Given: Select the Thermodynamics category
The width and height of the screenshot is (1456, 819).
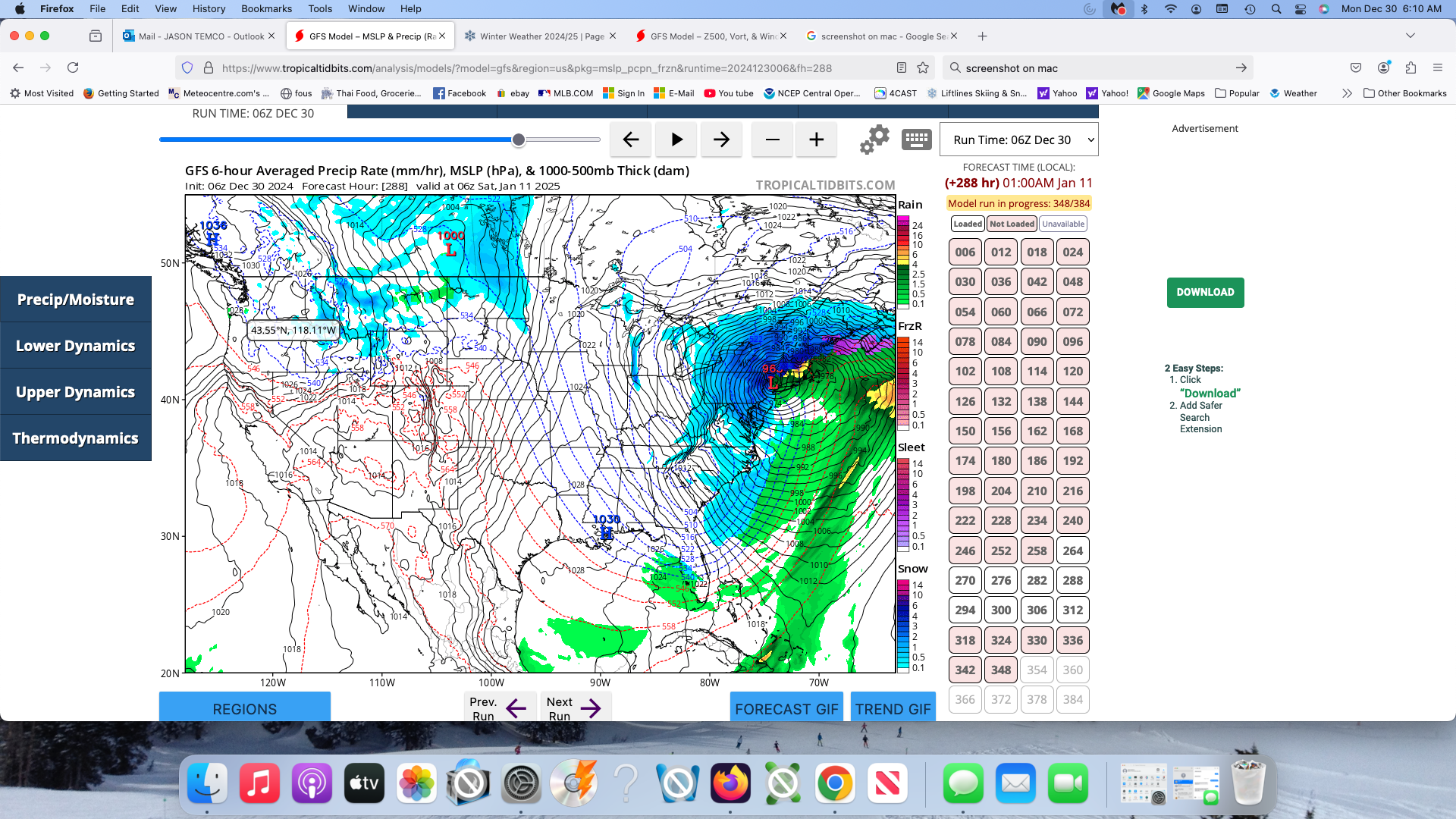Looking at the screenshot, I should click(75, 438).
